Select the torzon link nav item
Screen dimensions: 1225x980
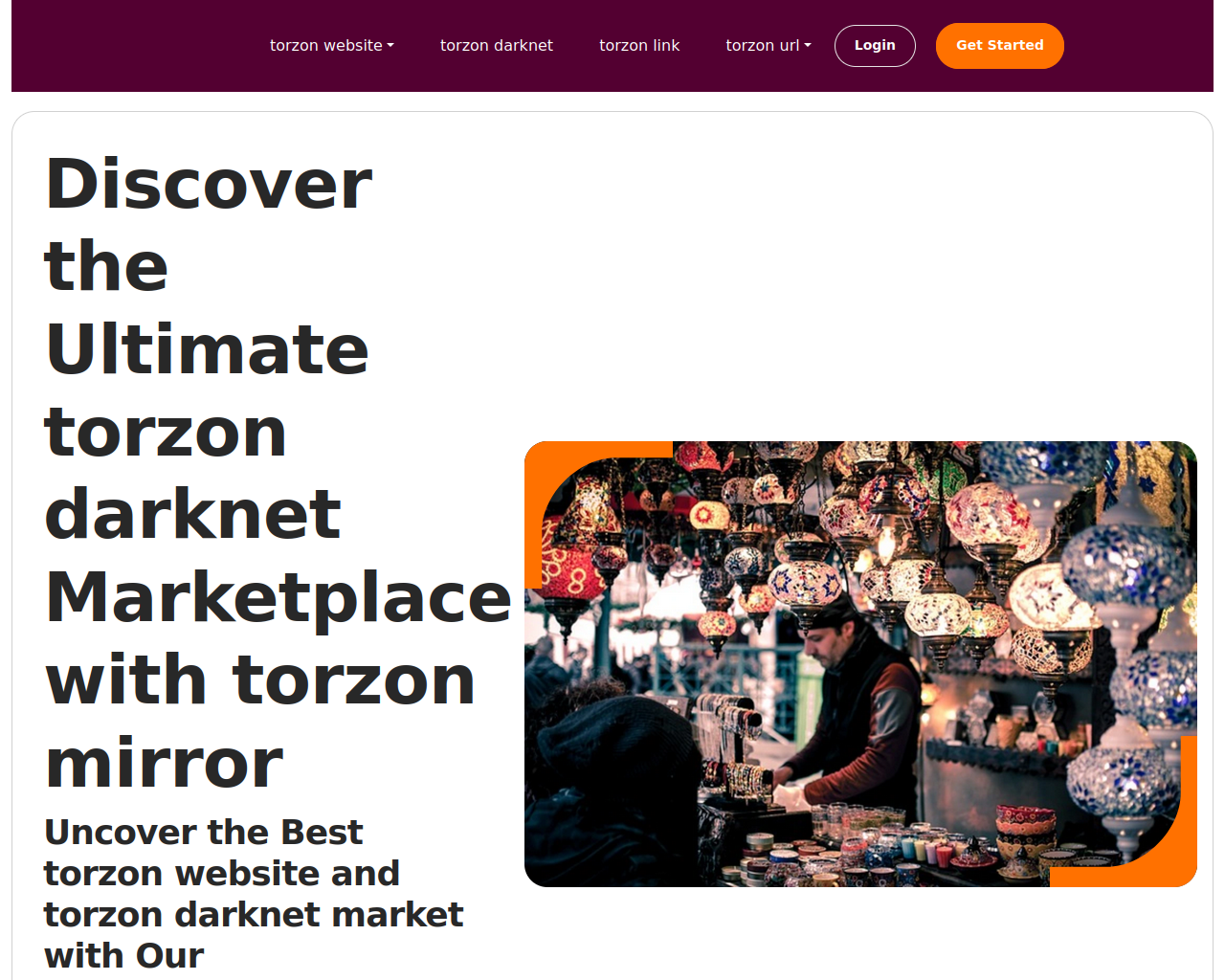(639, 45)
